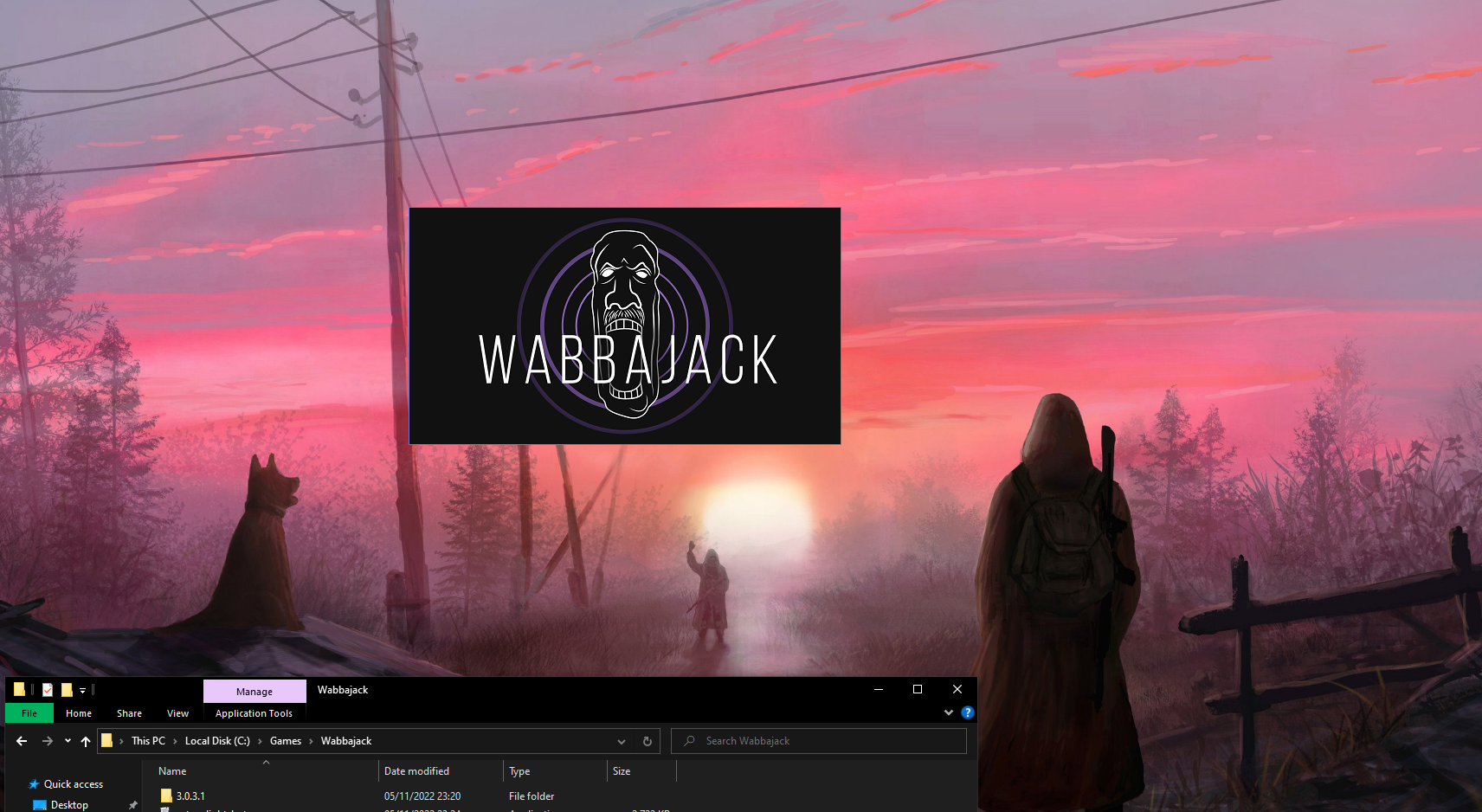Open the recent locations dropdown chevron

tap(68, 741)
